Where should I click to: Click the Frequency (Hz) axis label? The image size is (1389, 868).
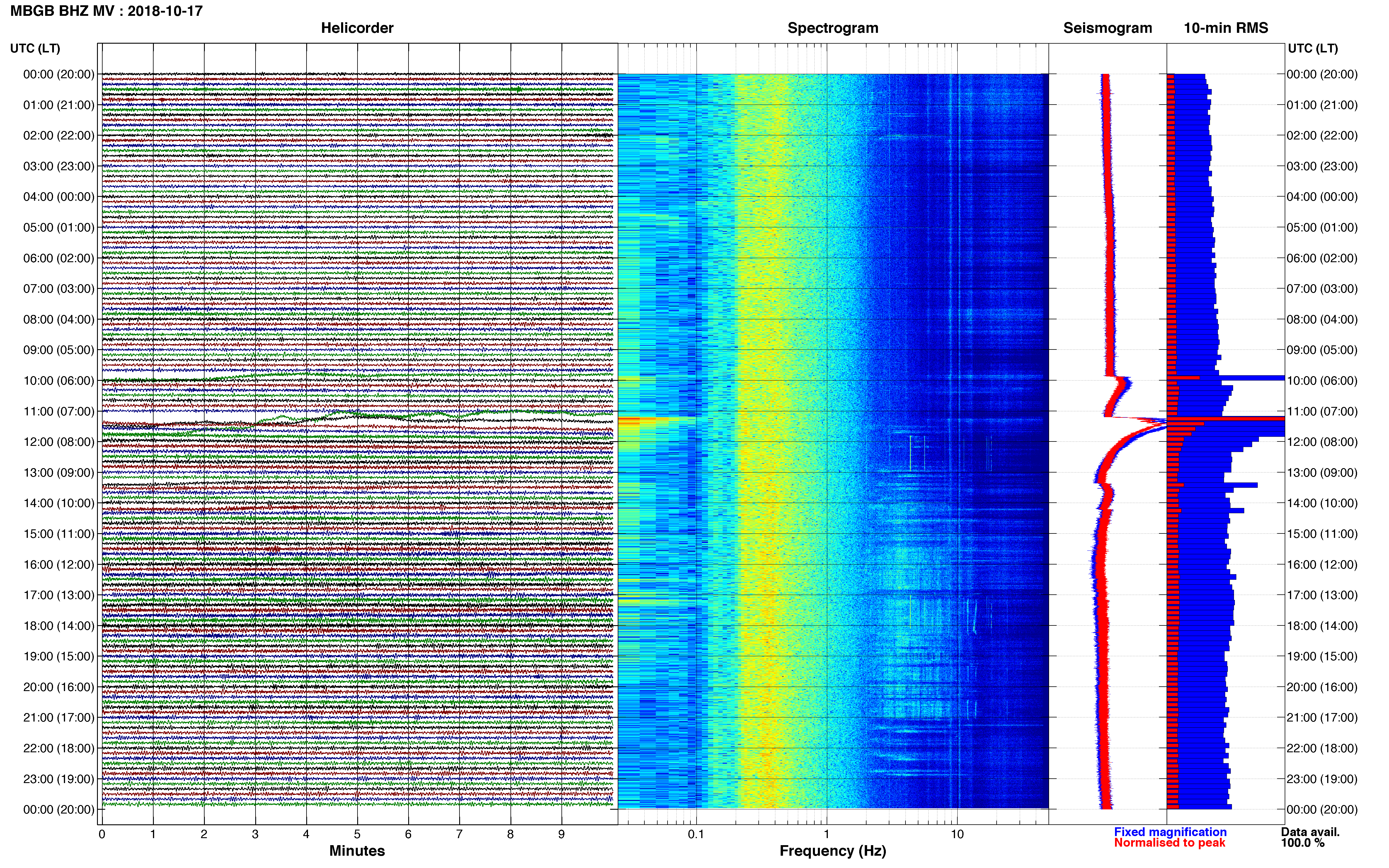(x=833, y=851)
